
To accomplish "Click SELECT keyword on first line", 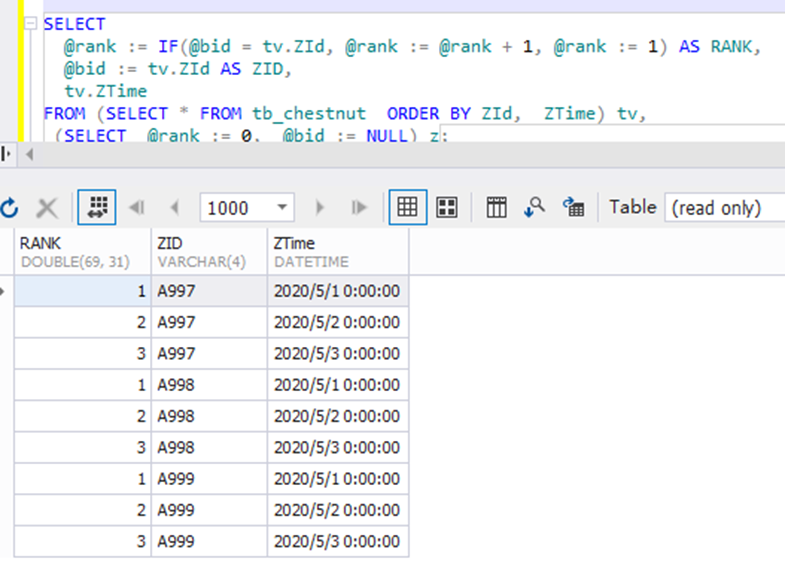I will coord(75,24).
